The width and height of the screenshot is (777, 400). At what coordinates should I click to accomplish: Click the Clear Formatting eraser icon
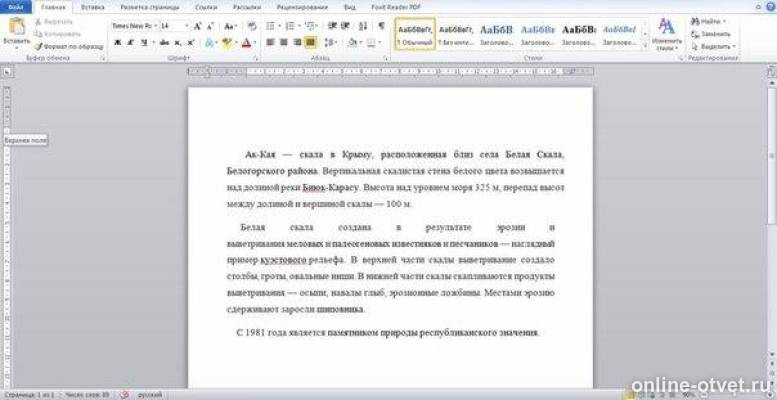pos(252,26)
